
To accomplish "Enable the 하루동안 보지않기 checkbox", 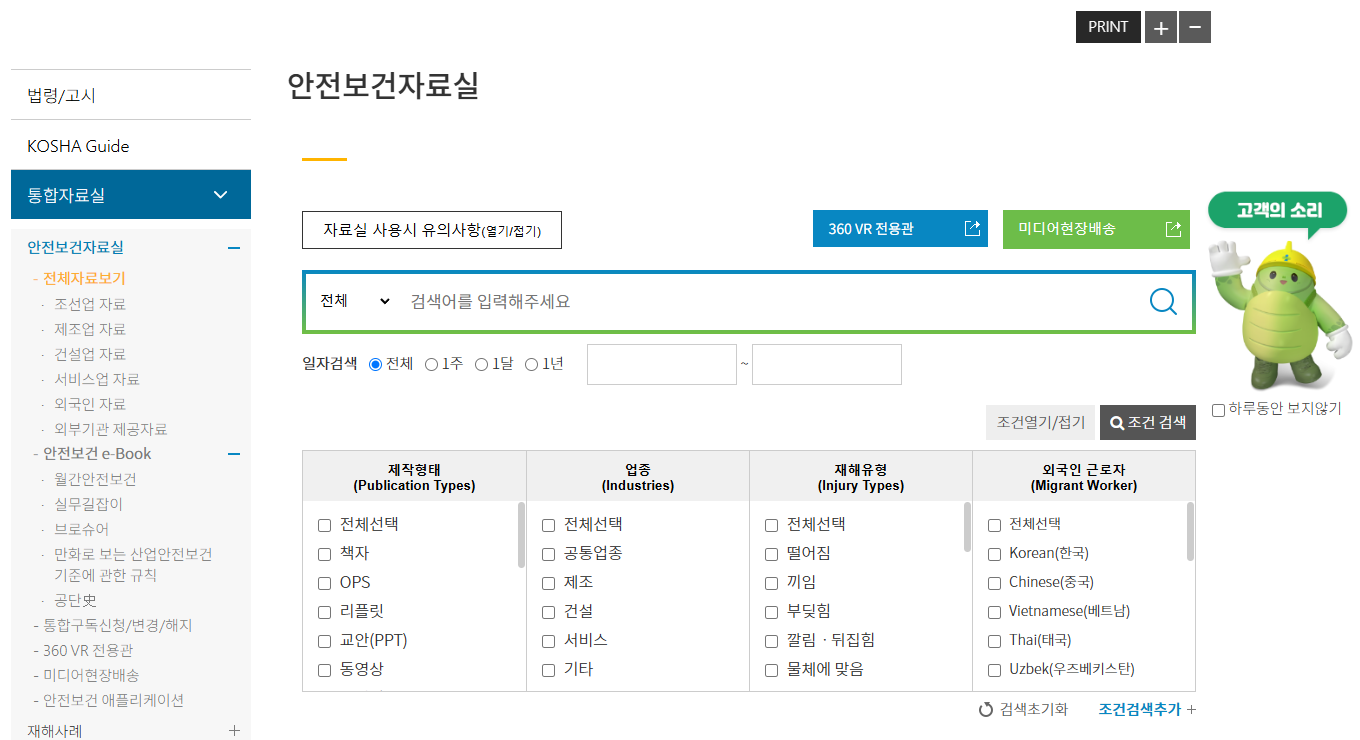I will click(x=1218, y=410).
